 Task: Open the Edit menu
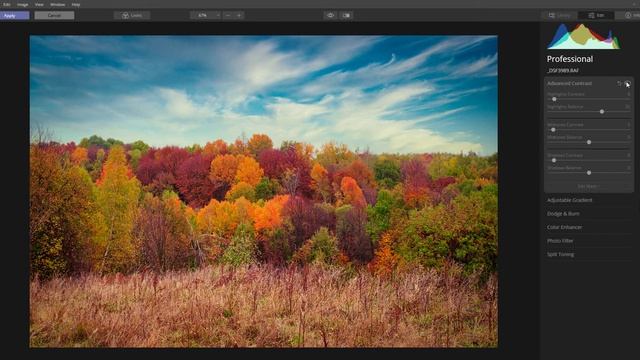pyautogui.click(x=7, y=4)
